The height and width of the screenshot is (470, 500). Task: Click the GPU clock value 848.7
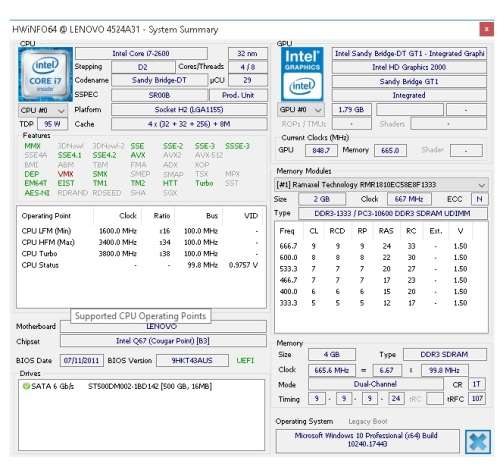321,150
